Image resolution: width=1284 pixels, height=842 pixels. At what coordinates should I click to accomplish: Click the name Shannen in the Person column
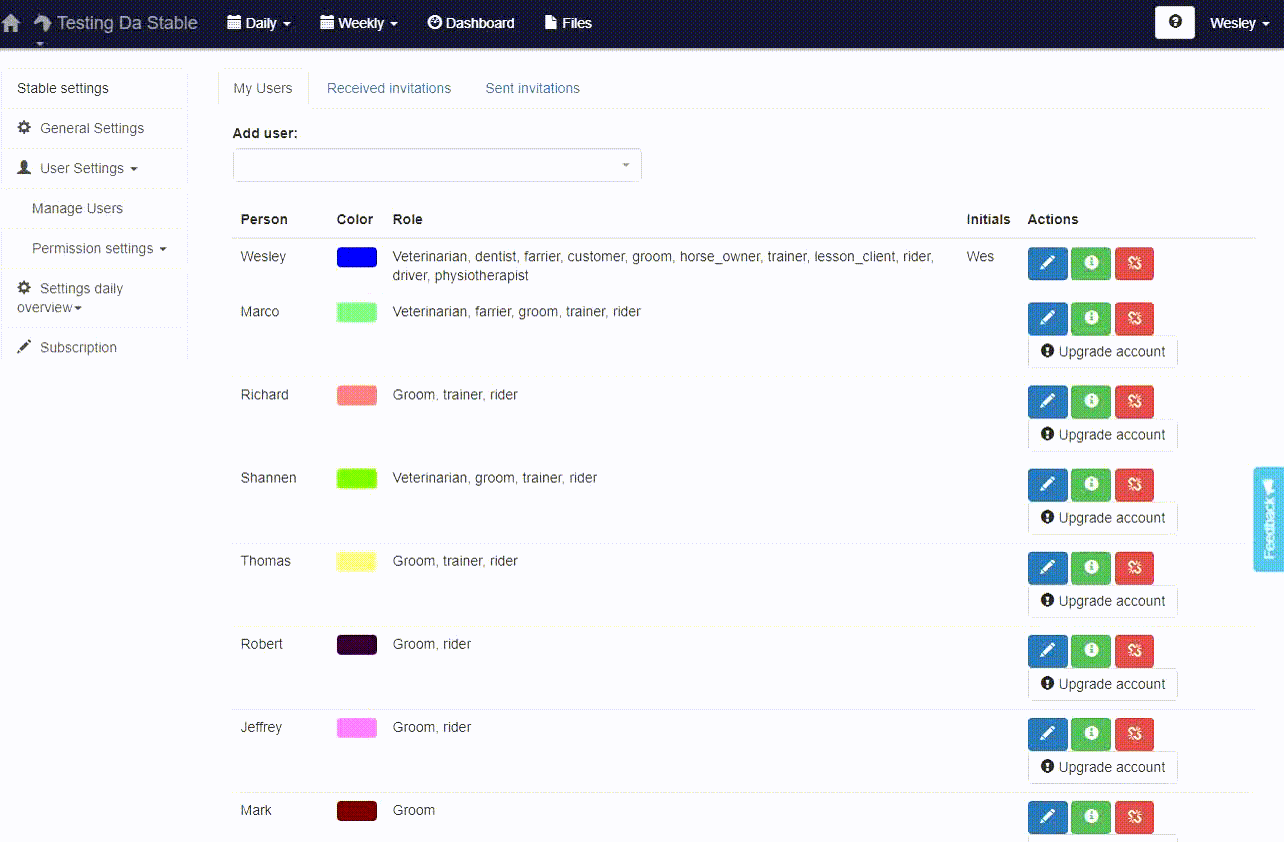(x=269, y=478)
